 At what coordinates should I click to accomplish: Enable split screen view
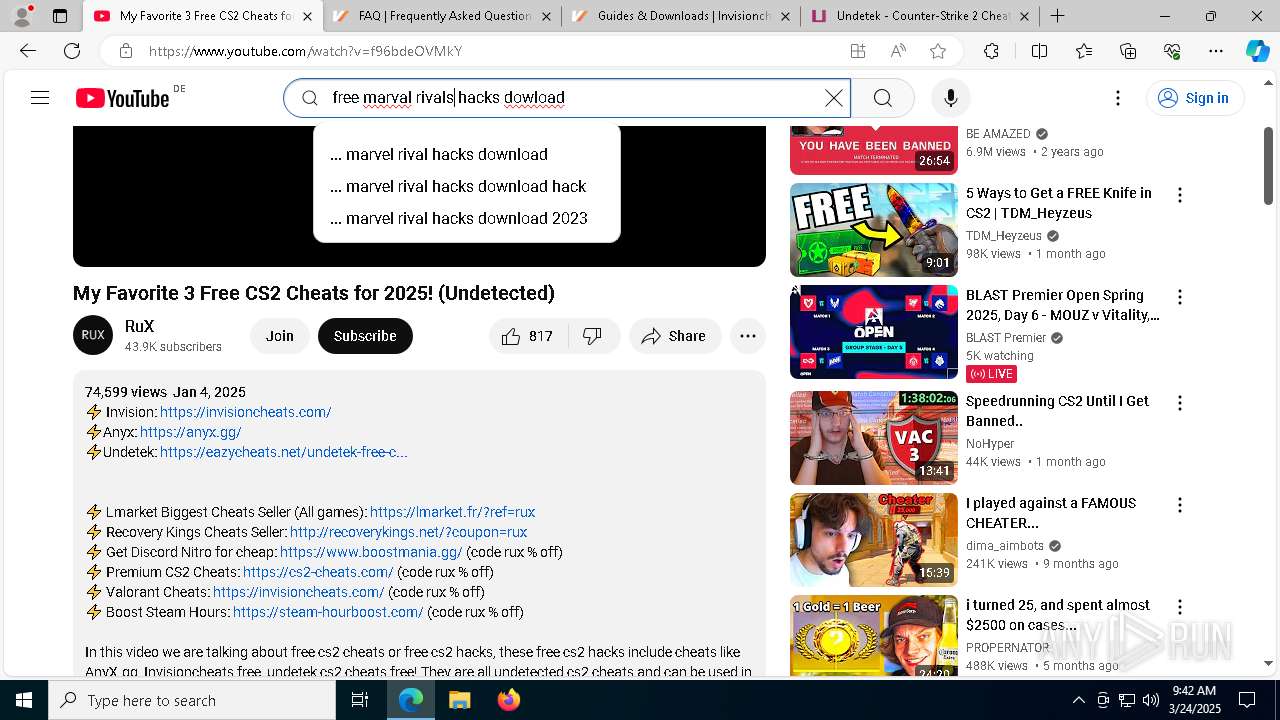pyautogui.click(x=1039, y=51)
